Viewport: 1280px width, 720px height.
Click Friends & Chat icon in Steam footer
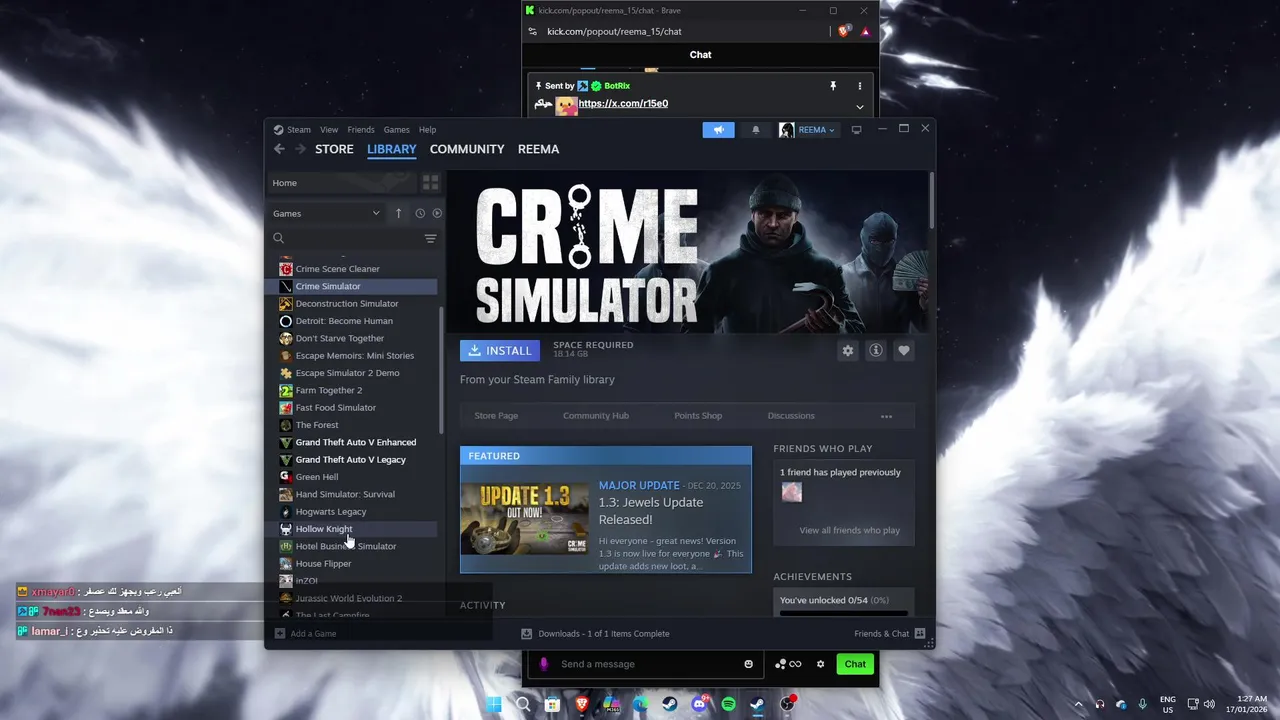pyautogui.click(x=920, y=633)
